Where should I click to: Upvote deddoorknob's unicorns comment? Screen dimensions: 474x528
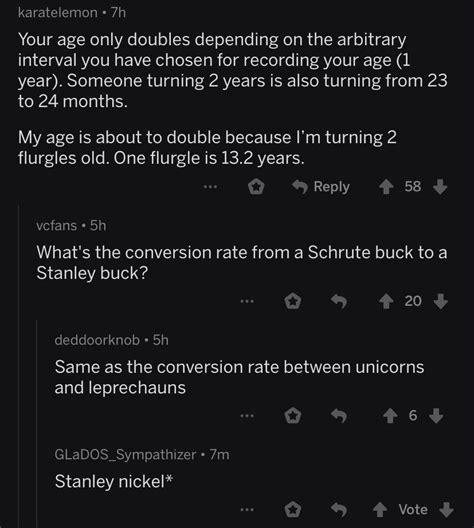tap(390, 416)
